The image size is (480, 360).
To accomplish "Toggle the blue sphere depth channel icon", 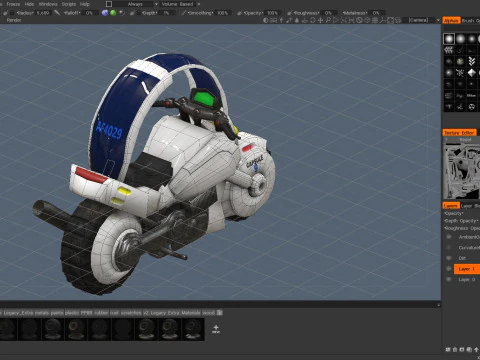I will [x=105, y=13].
